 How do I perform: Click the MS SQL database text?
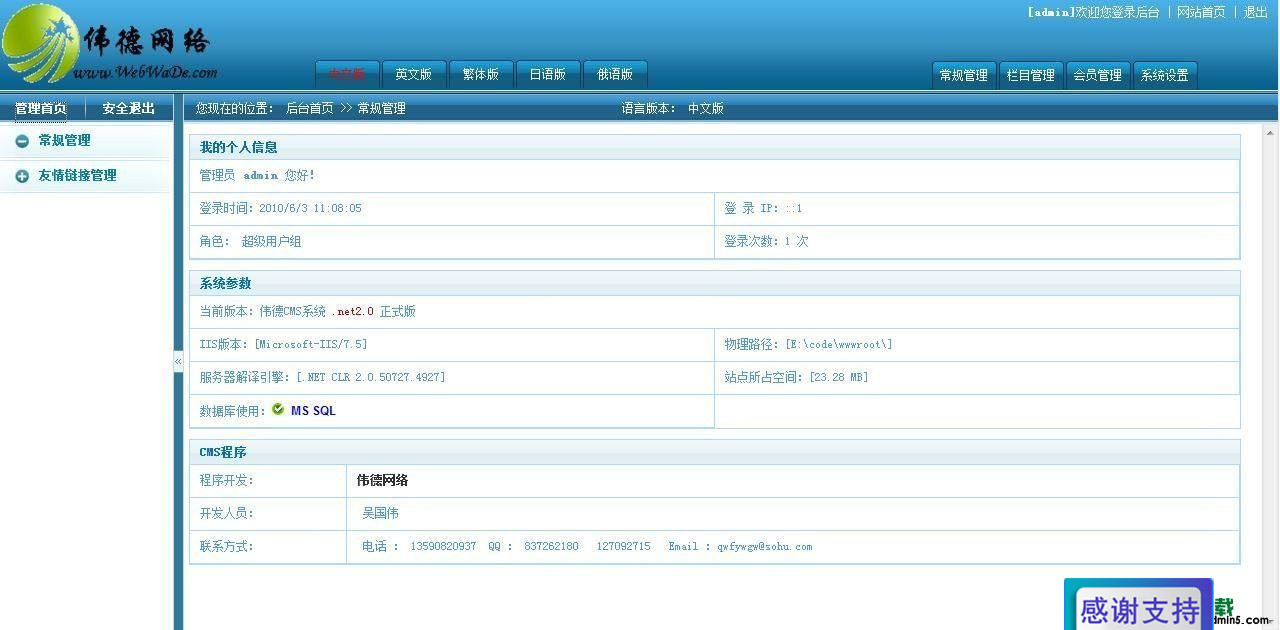click(313, 411)
